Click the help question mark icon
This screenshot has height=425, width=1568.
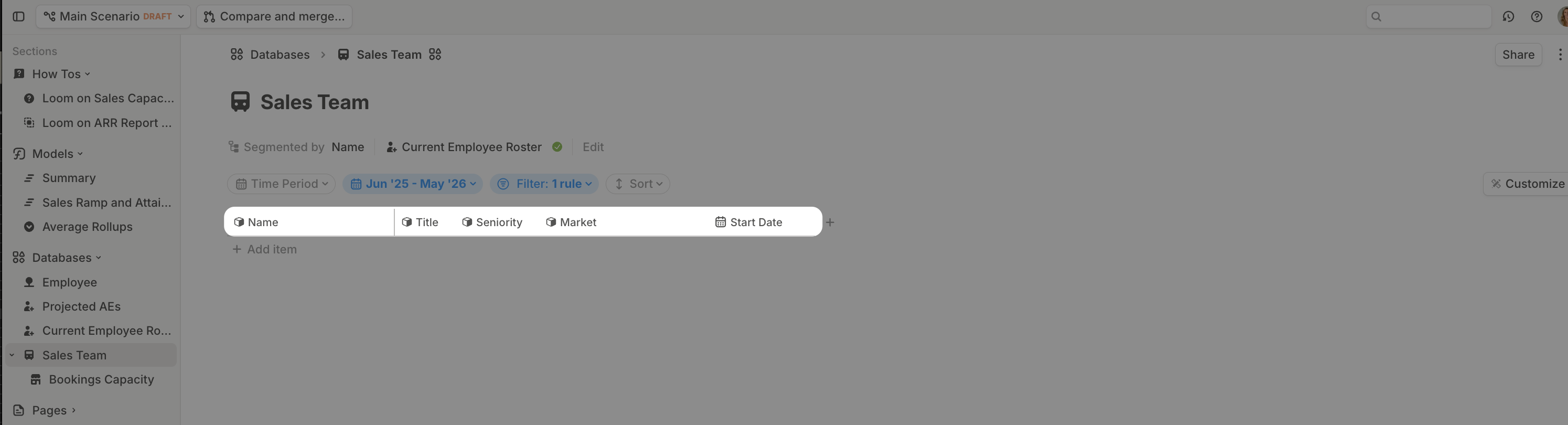coord(1537,16)
